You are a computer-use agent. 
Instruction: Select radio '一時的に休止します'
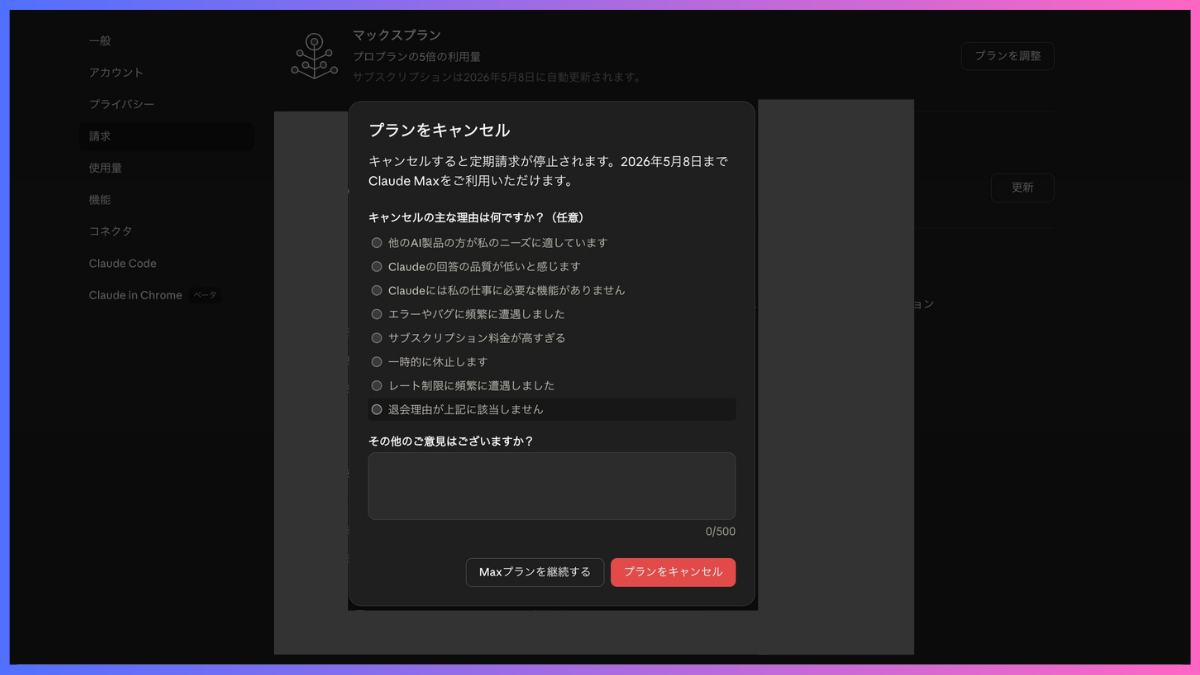click(377, 362)
